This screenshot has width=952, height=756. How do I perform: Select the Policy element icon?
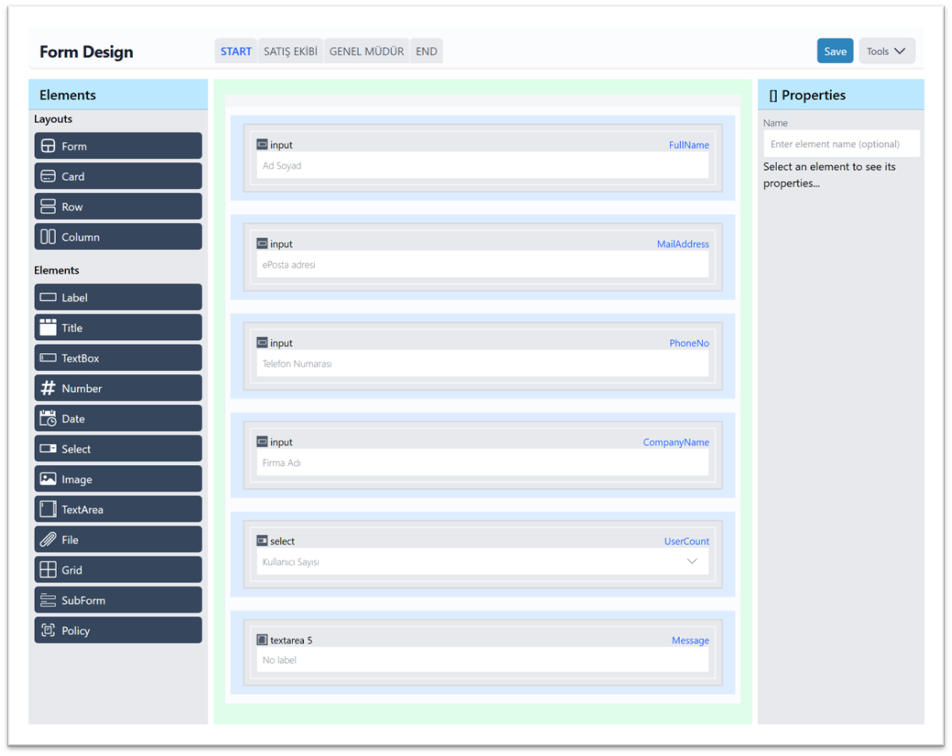click(48, 631)
